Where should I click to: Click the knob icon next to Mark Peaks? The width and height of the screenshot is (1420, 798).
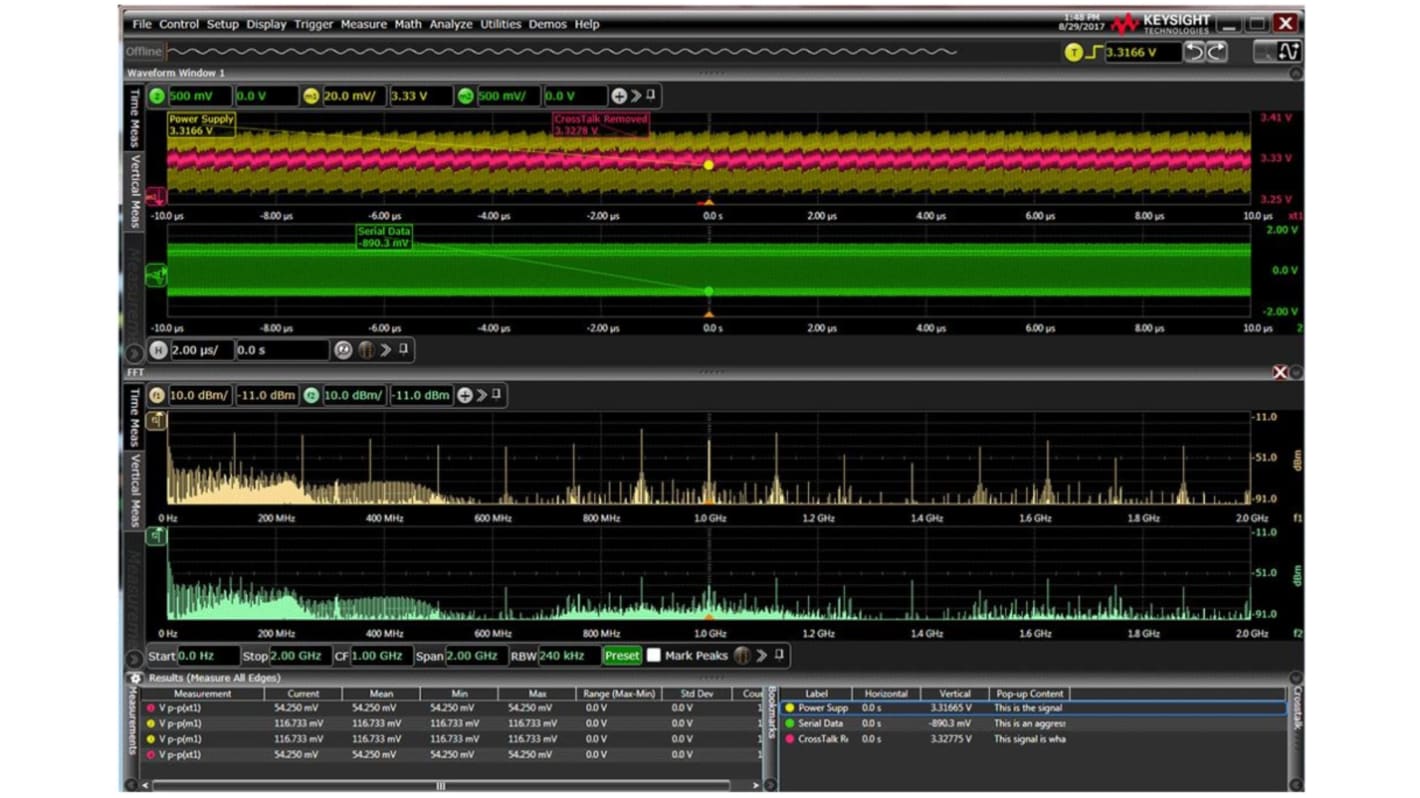tap(742, 656)
